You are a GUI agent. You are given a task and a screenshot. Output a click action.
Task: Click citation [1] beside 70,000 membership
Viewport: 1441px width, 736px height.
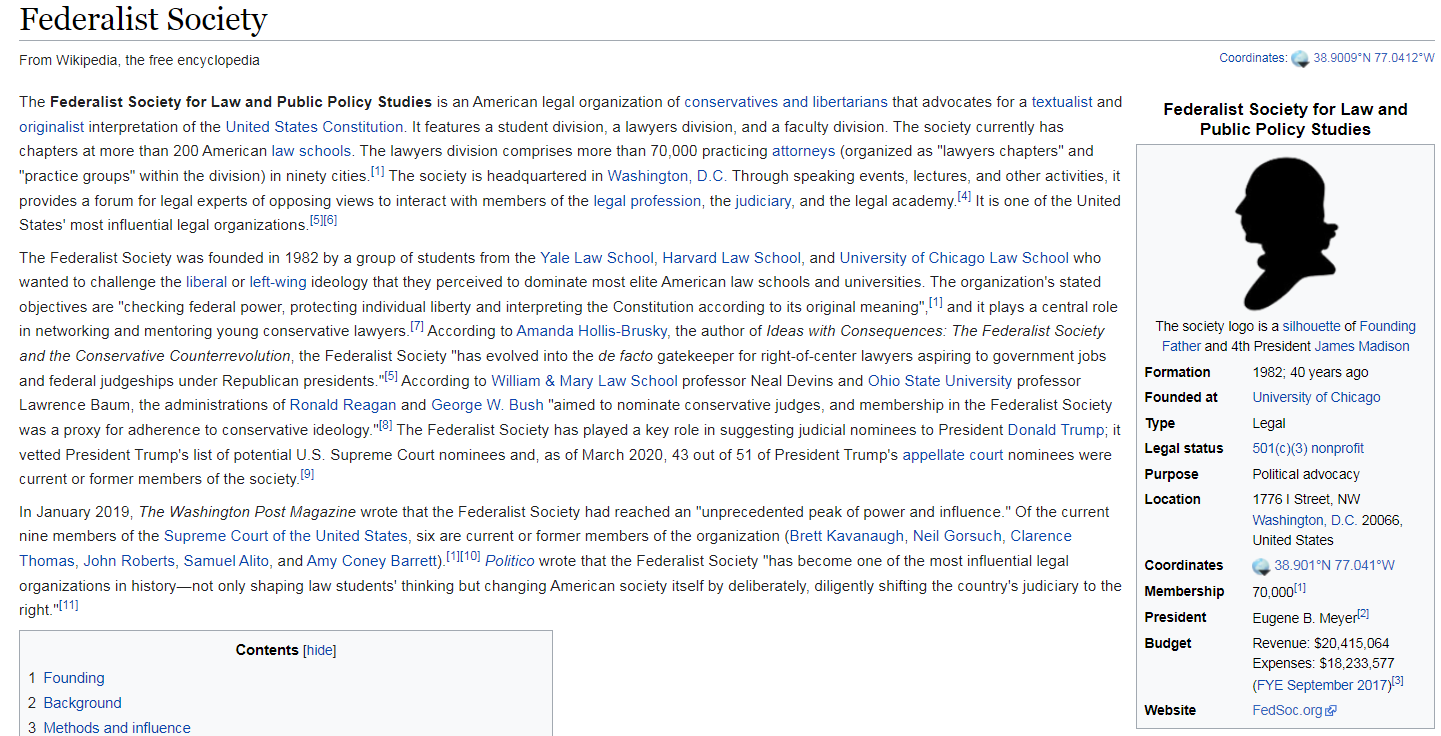coord(1300,588)
